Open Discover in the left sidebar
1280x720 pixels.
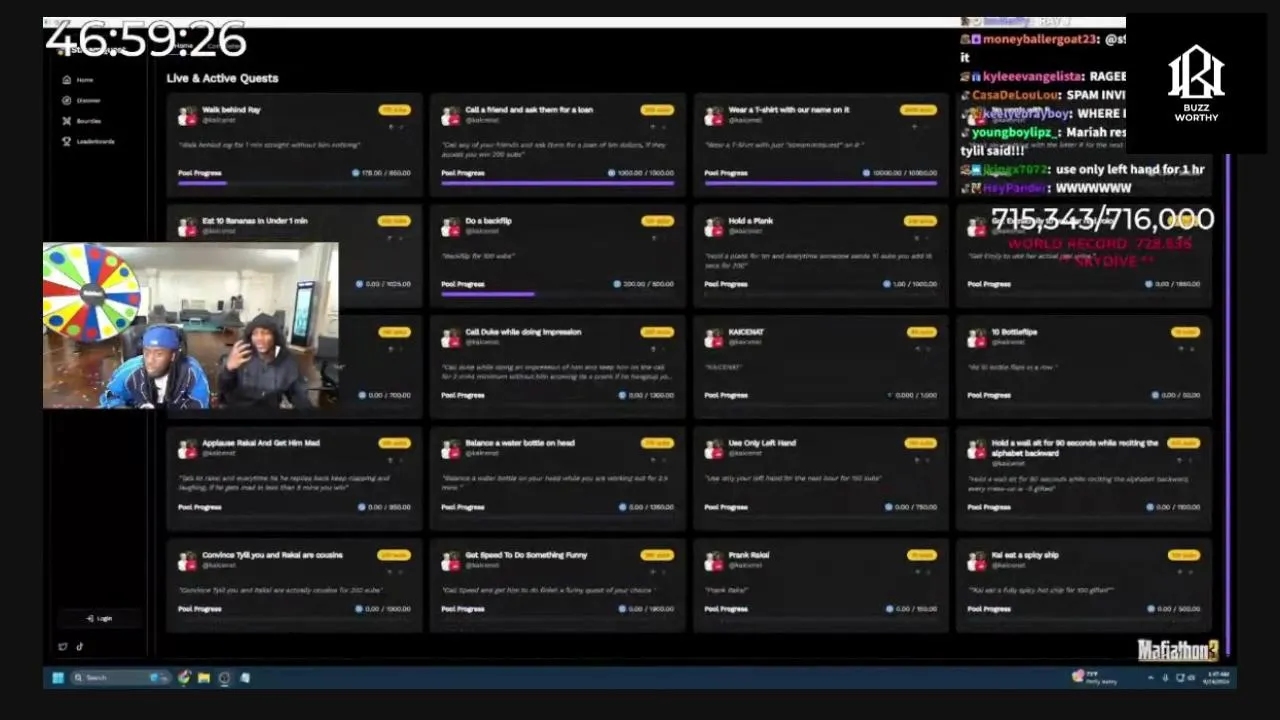tap(87, 100)
